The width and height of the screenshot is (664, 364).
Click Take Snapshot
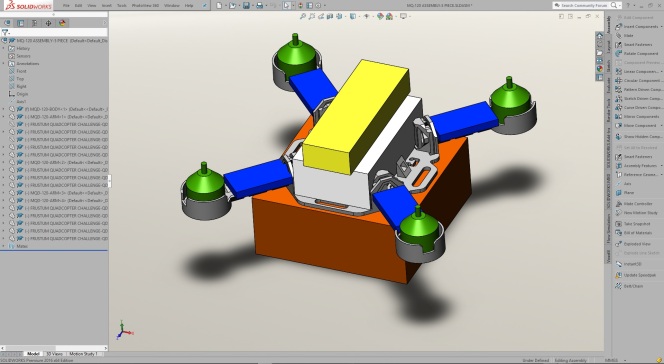(x=633, y=223)
